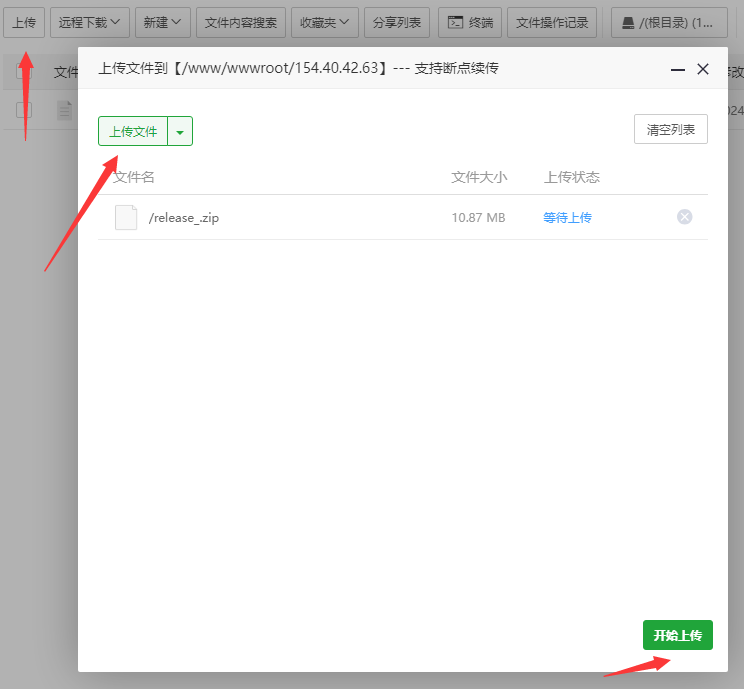Clear the upload list with 清空列表
This screenshot has width=744, height=689.
pos(670,129)
